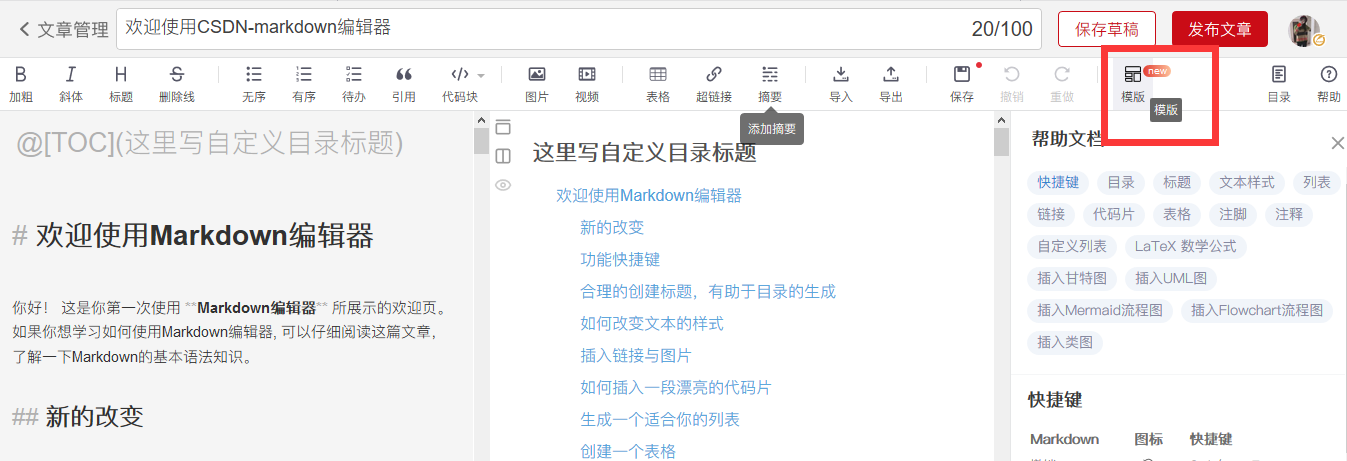
Task: Insert ordered list (有序)
Action: (x=304, y=84)
